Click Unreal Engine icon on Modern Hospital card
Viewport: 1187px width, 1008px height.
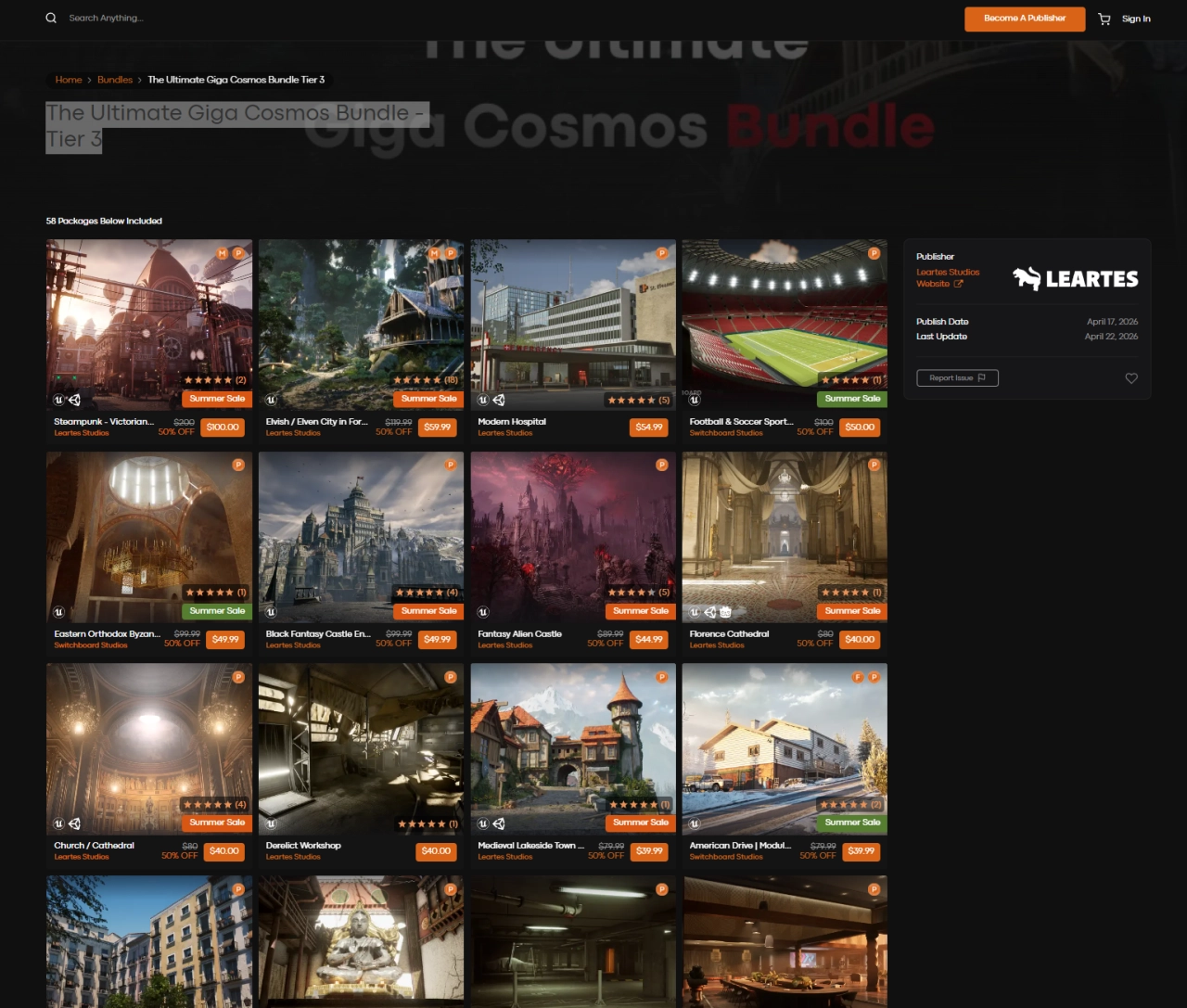483,401
